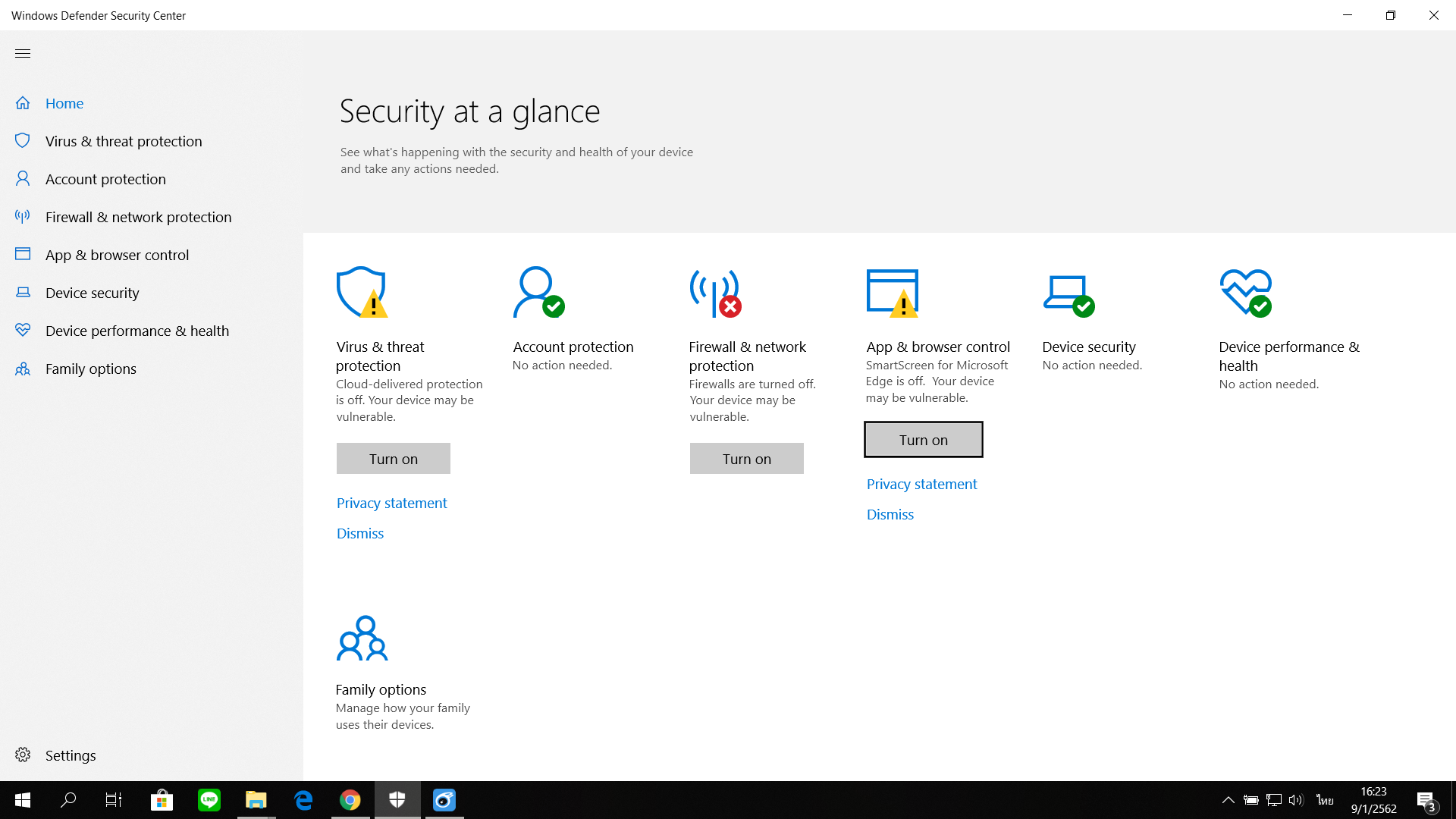
Task: Switch to Google Chrome from taskbar
Action: coord(350,799)
